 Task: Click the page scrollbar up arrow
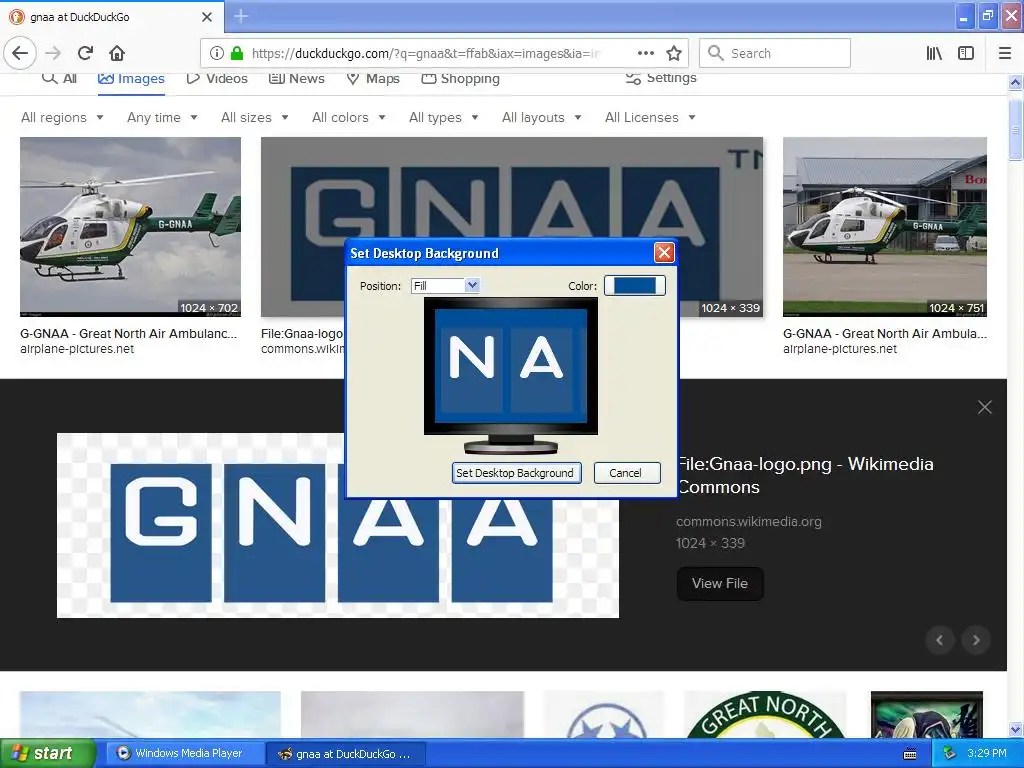point(1016,83)
